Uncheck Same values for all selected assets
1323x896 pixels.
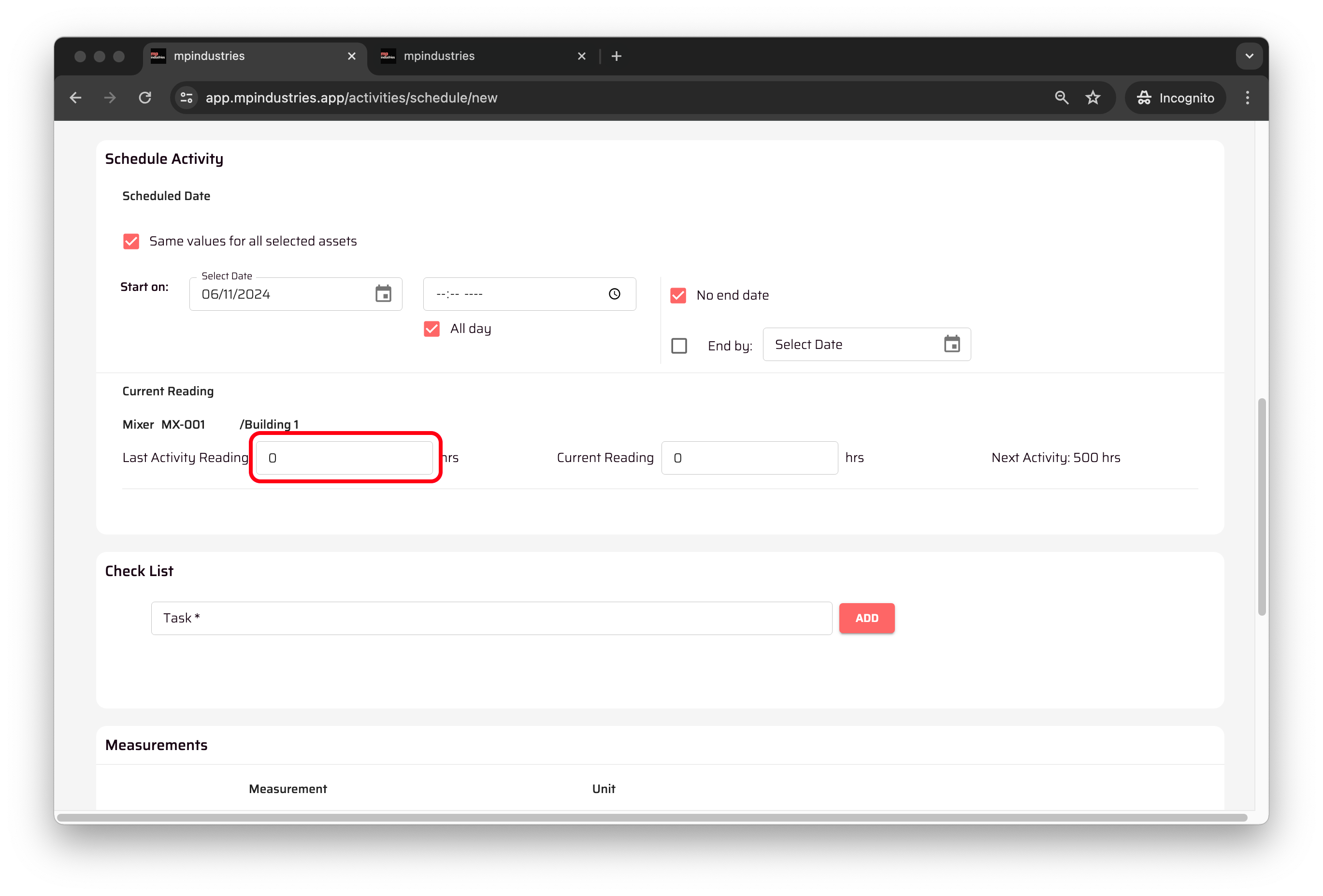tap(131, 241)
